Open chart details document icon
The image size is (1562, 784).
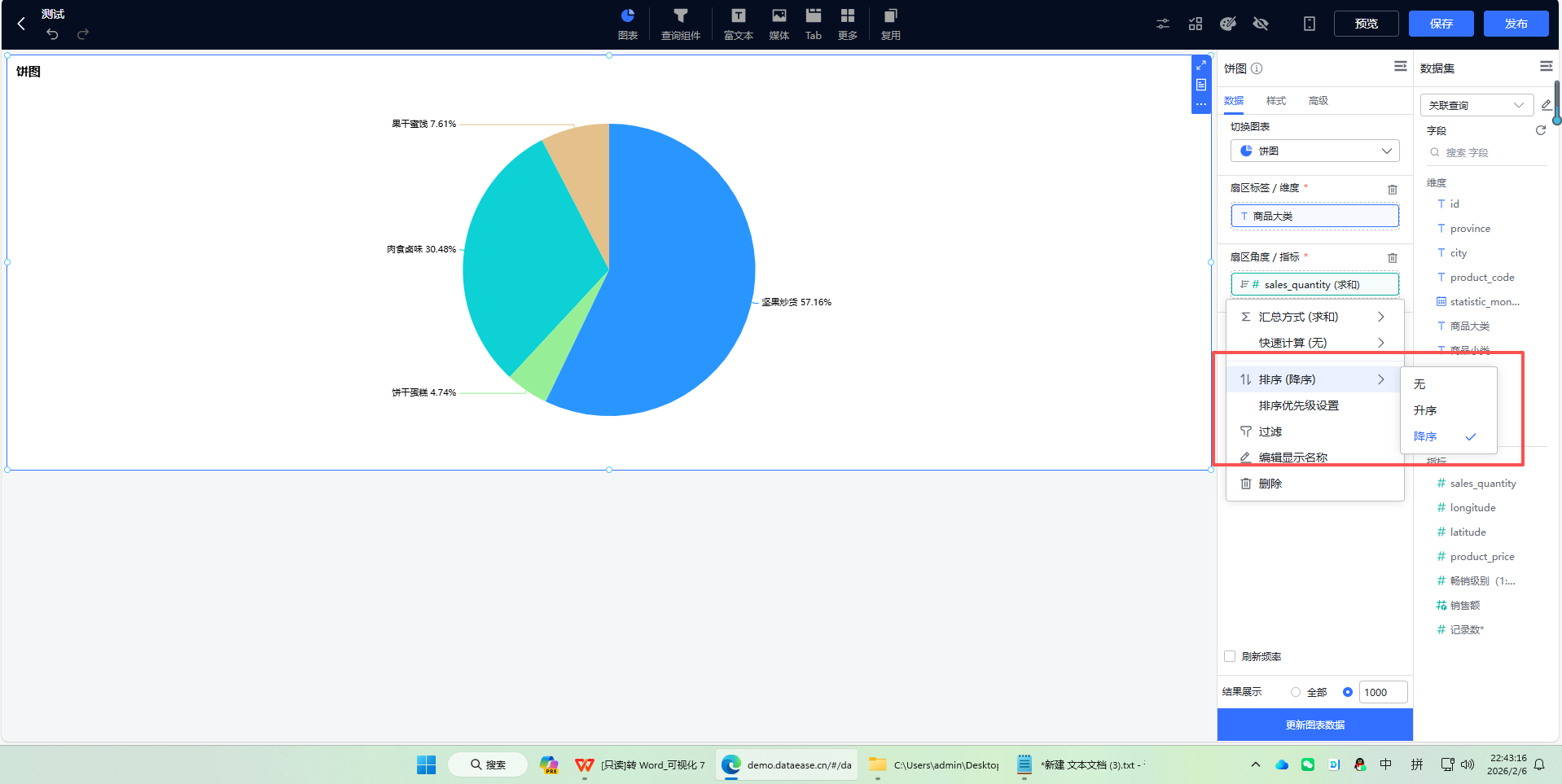pos(1201,85)
